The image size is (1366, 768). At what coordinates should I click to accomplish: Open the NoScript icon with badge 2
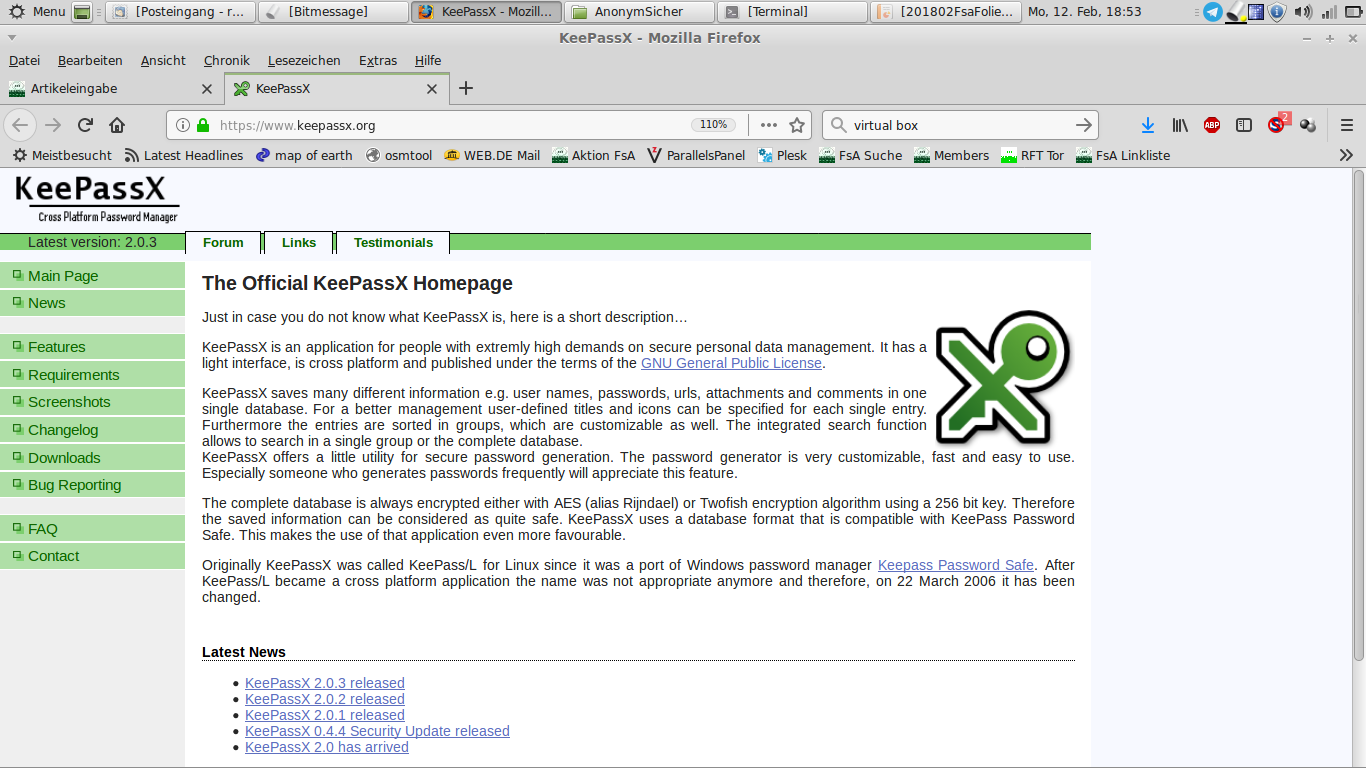point(1277,124)
